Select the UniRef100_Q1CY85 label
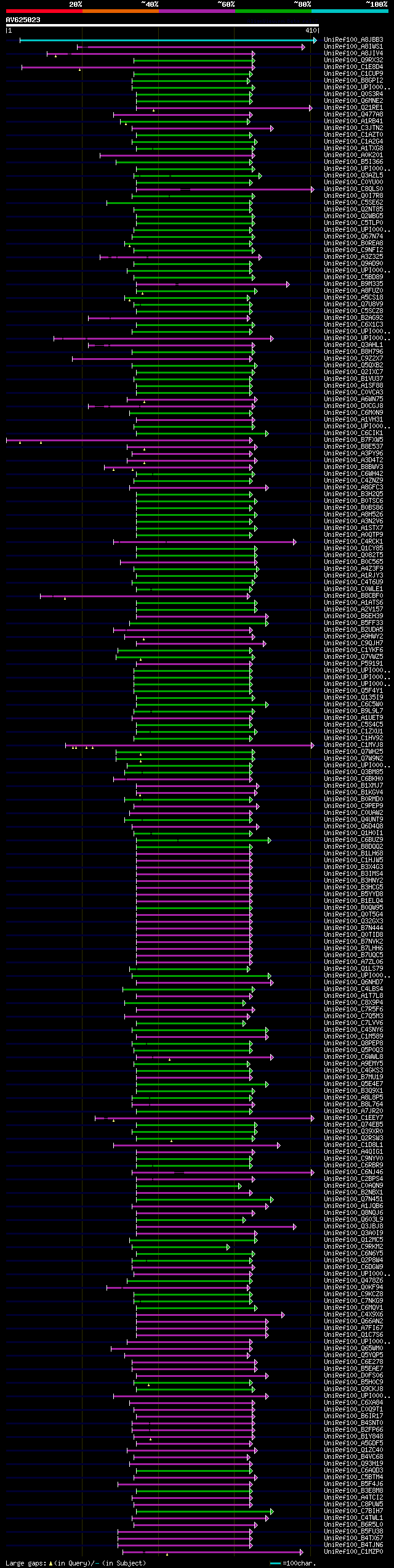 (353, 549)
